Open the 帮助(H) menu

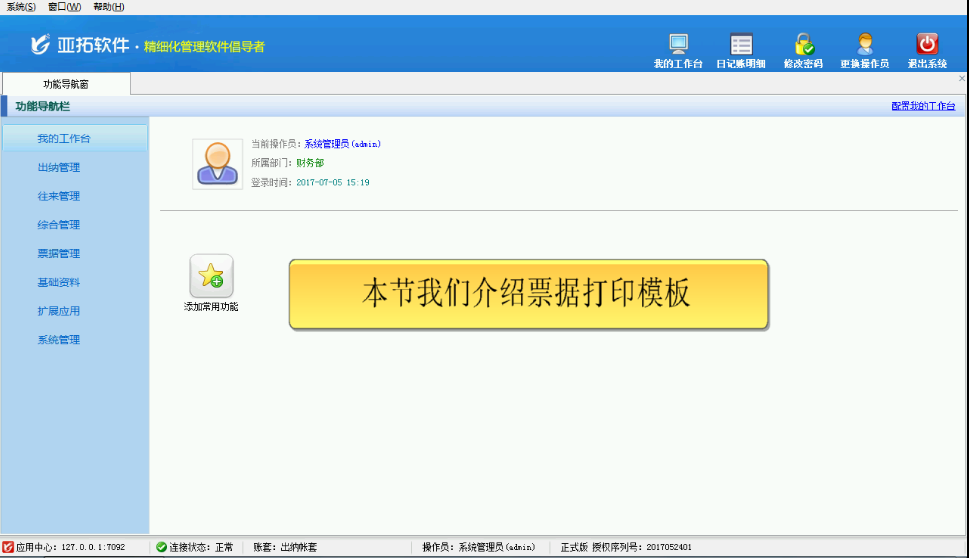[x=108, y=7]
